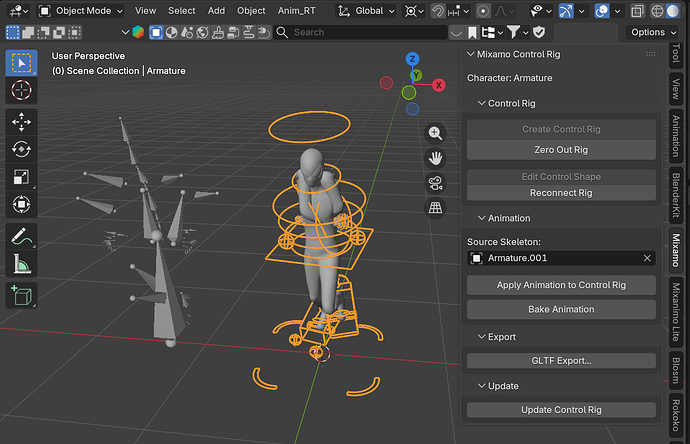Switch to the BlenderKit sidebar tab
This screenshot has height=444, width=690.
pos(676,195)
